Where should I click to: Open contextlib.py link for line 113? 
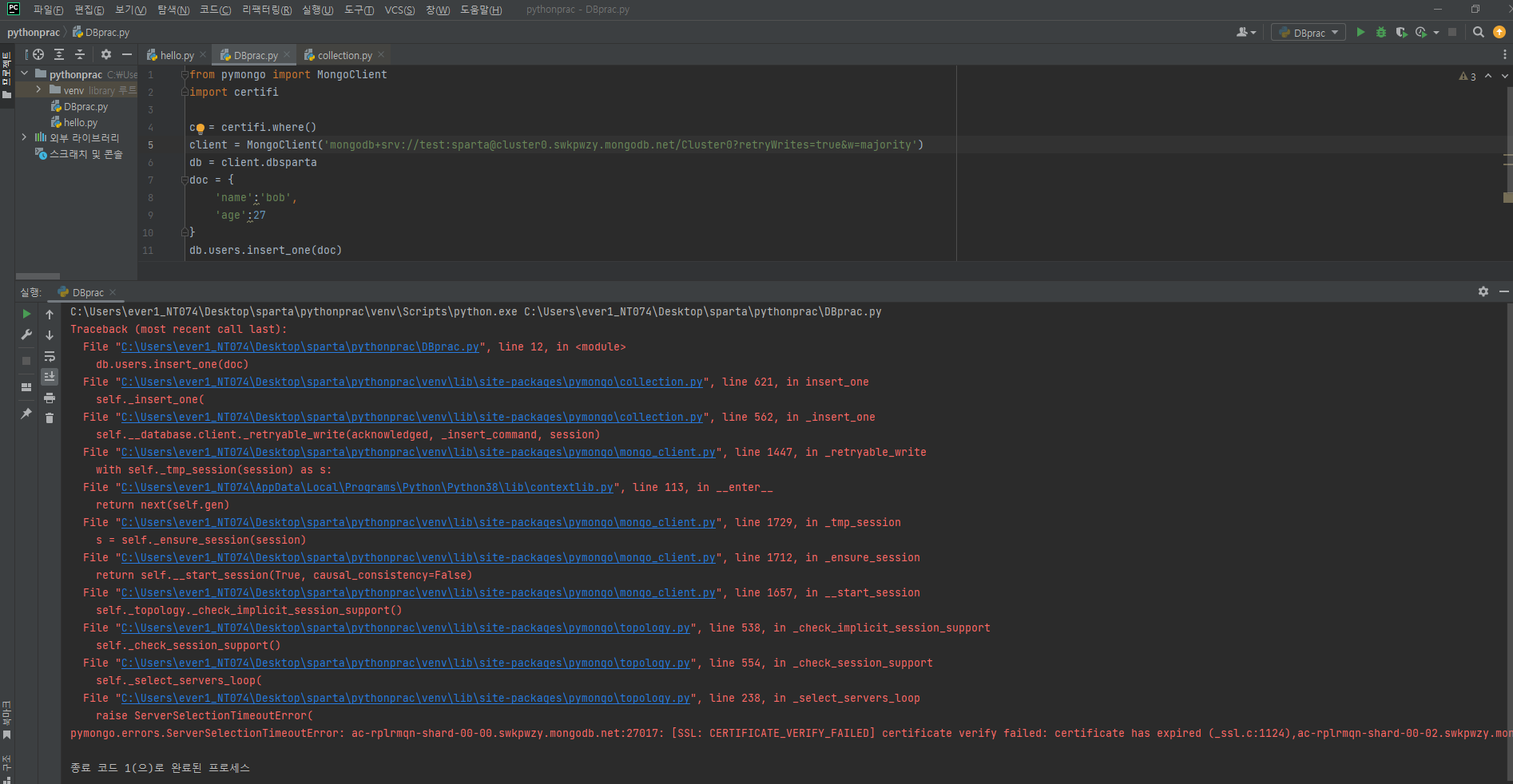pos(367,487)
